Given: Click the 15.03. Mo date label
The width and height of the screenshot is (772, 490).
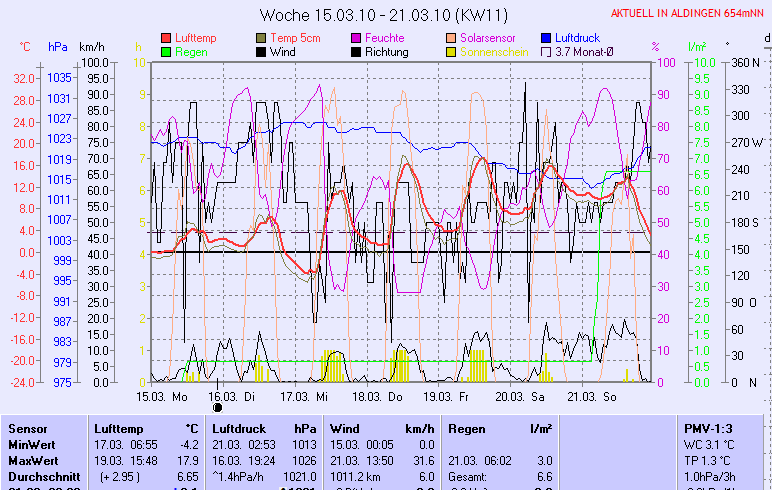Looking at the screenshot, I should pyautogui.click(x=162, y=396).
